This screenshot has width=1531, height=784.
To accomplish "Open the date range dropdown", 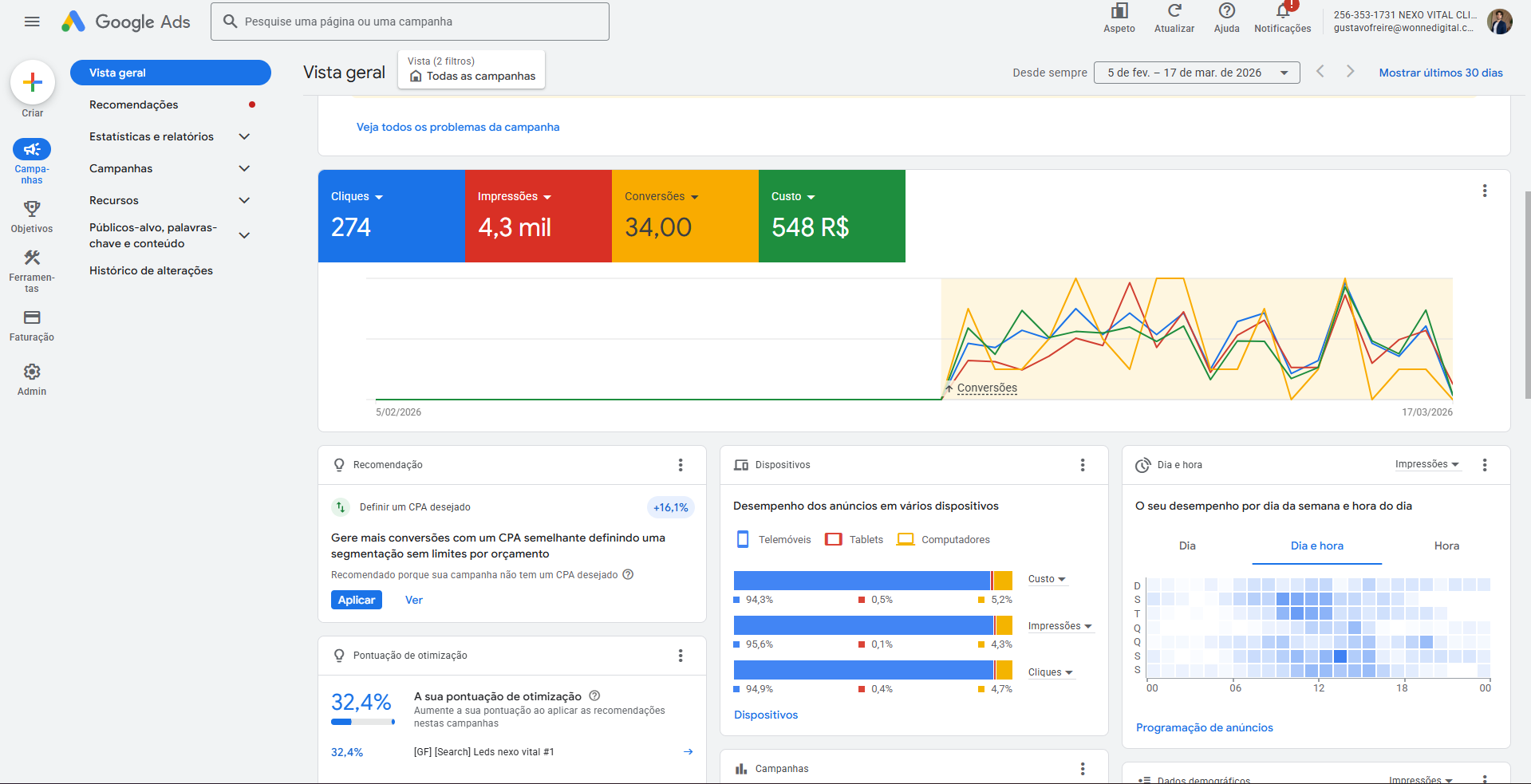I will [1196, 73].
